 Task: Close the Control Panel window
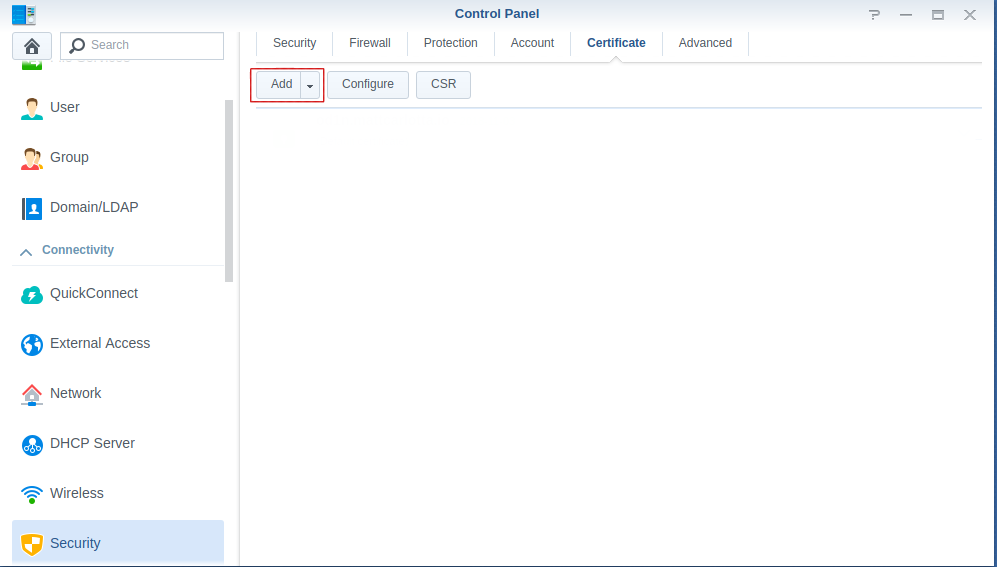[970, 15]
